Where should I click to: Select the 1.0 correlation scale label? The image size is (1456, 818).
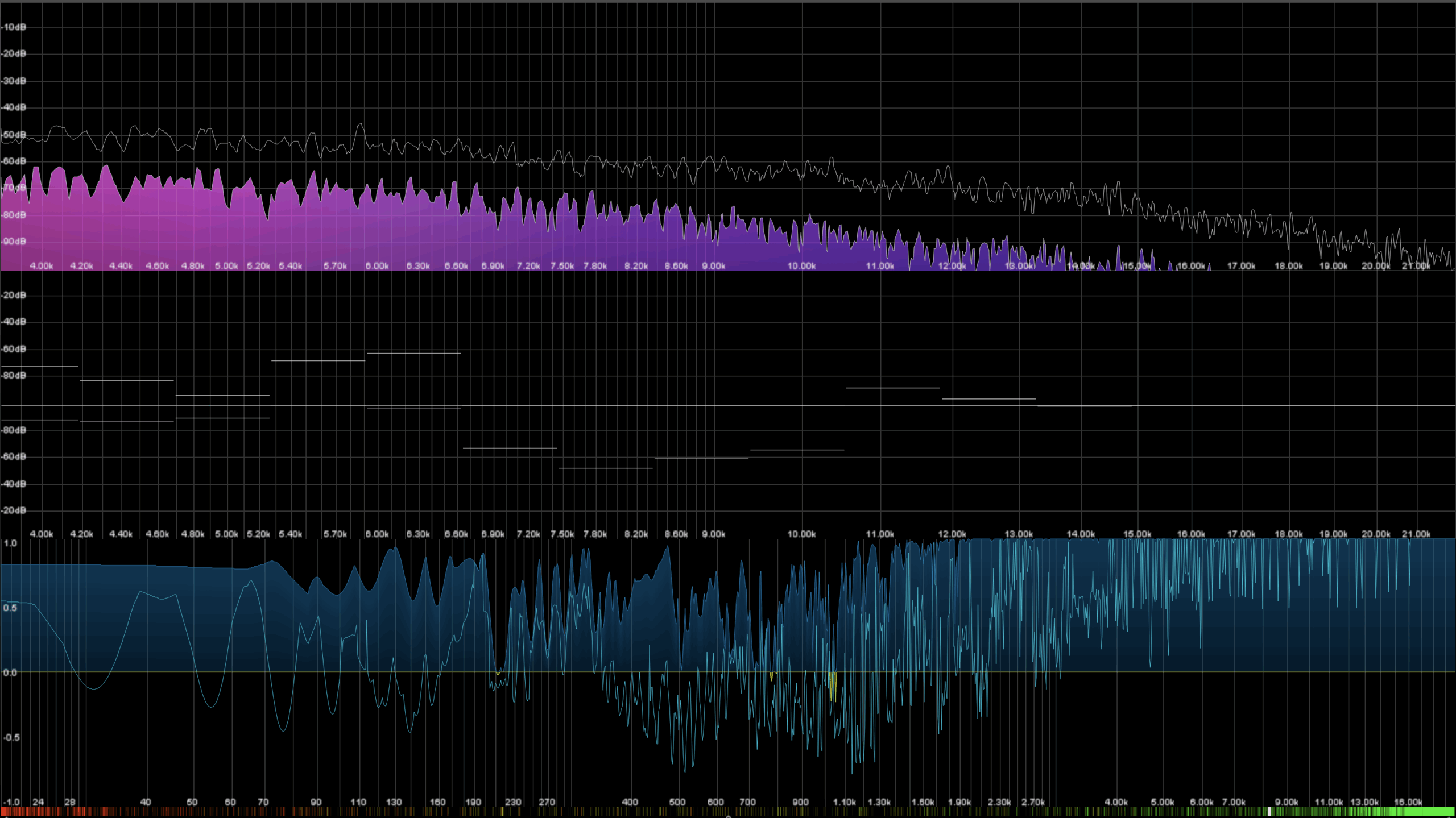click(x=10, y=543)
